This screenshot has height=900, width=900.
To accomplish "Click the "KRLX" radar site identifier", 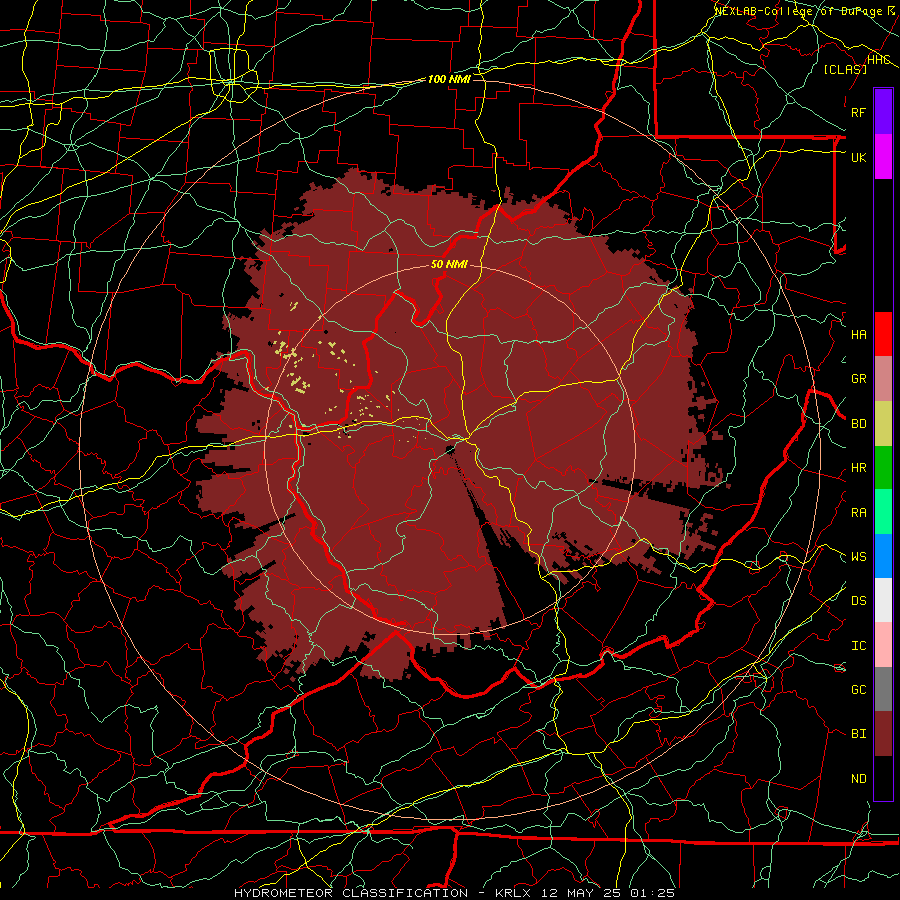I will 514,893.
